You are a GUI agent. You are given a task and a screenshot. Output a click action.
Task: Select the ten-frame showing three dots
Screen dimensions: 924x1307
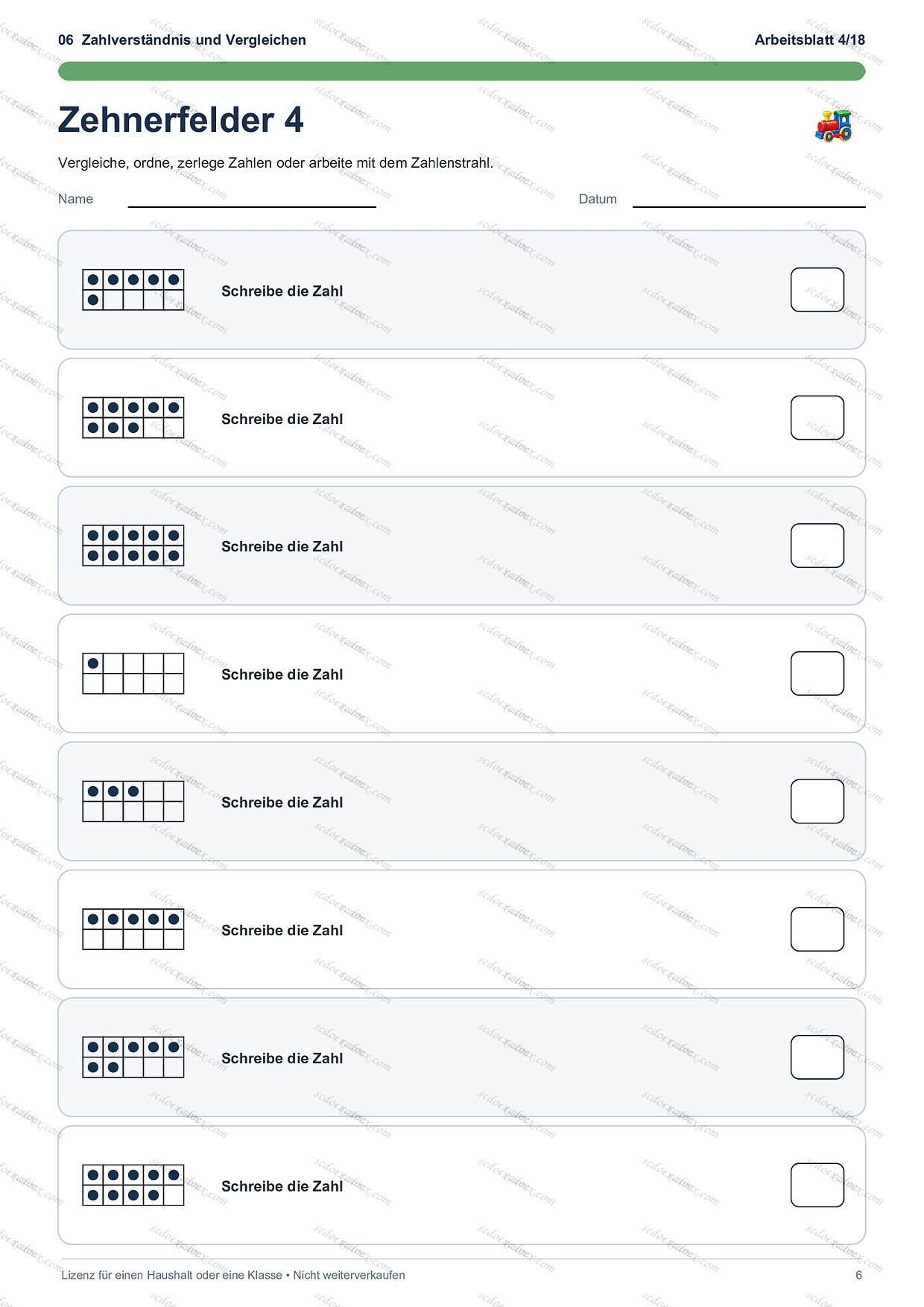(x=133, y=802)
